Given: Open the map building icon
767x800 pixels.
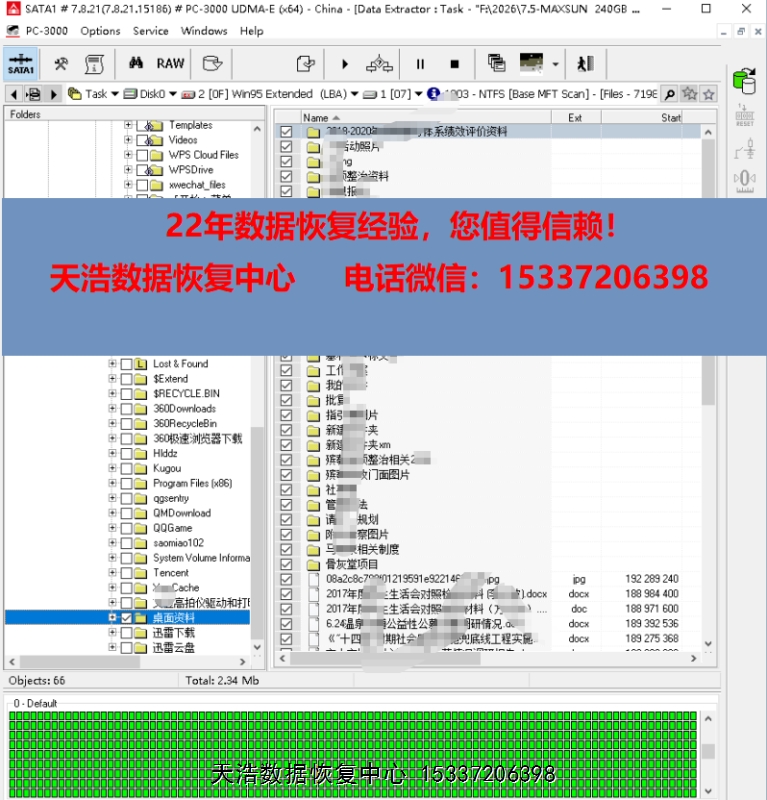Looking at the screenshot, I should (x=379, y=64).
